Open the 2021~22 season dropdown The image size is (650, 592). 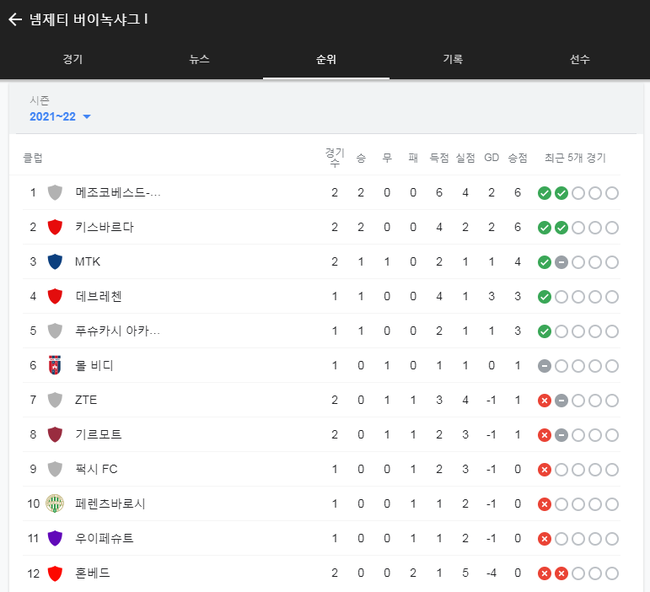click(60, 116)
